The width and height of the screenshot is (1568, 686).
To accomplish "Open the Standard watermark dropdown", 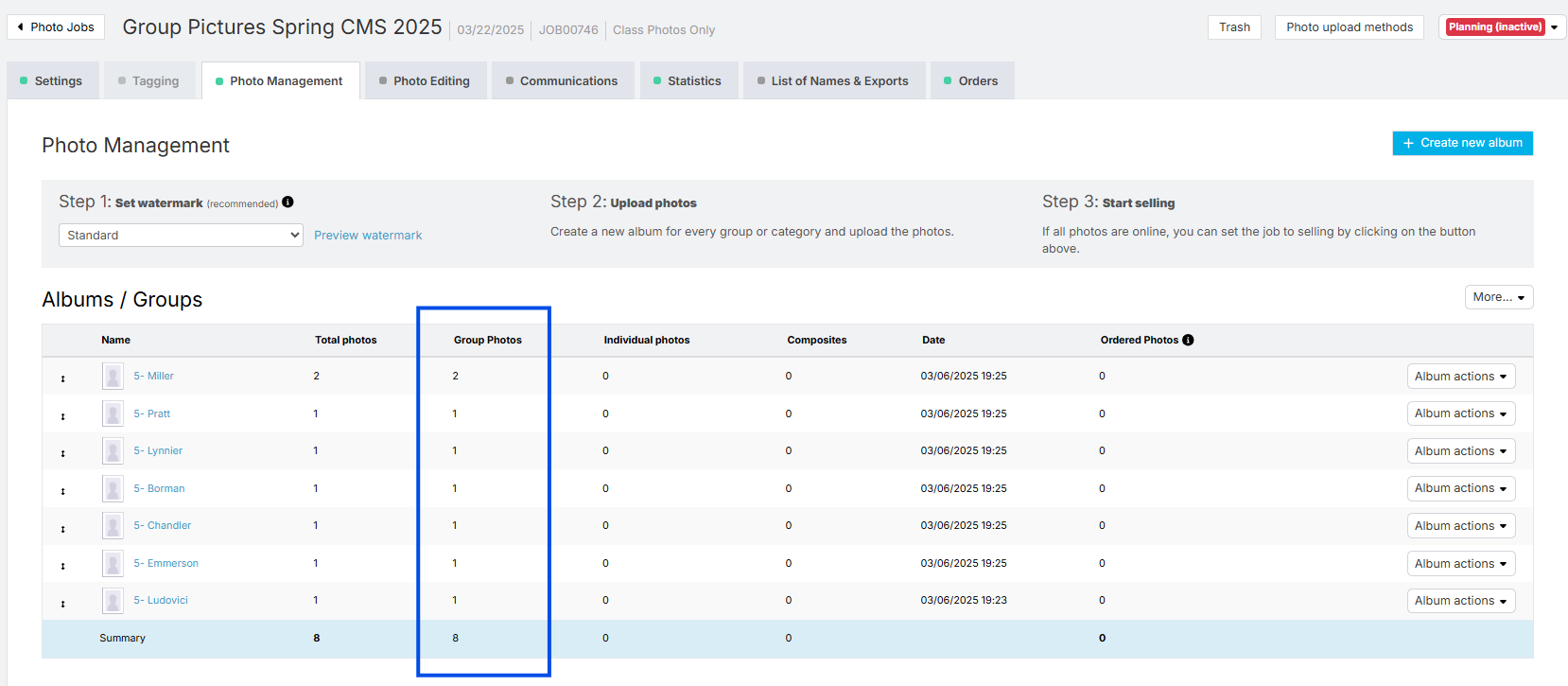I will 181,235.
